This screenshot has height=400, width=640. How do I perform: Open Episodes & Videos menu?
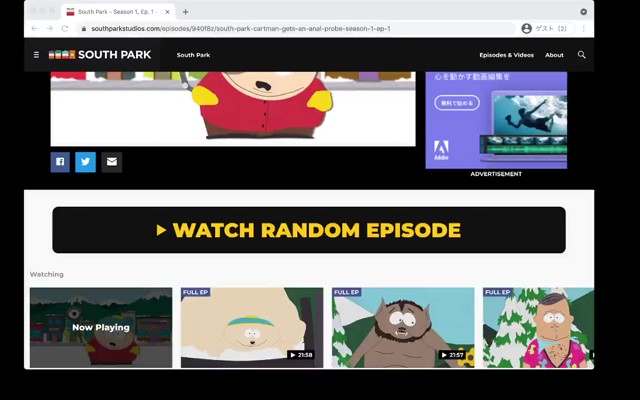click(x=507, y=55)
